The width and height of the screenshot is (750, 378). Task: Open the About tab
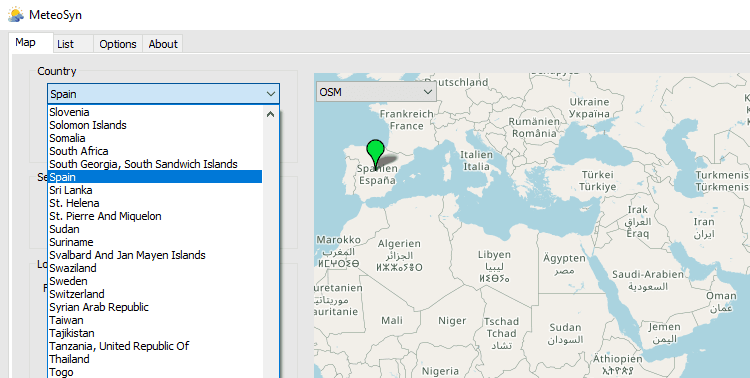coord(163,44)
